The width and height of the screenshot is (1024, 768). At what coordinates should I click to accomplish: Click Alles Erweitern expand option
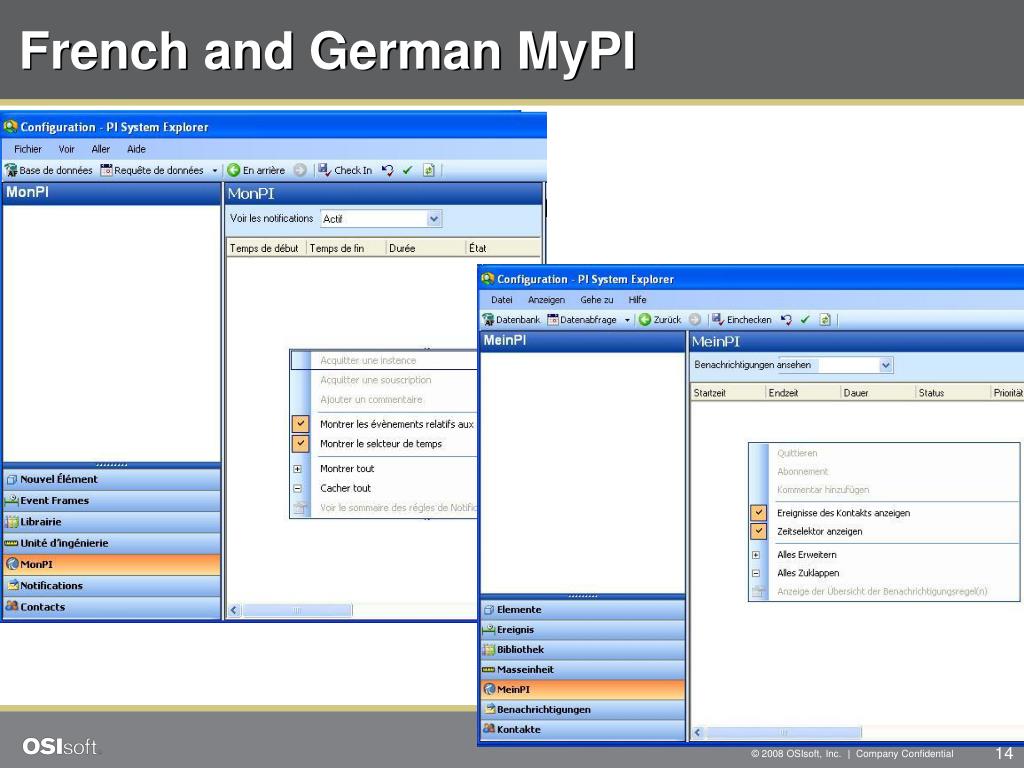[x=807, y=554]
